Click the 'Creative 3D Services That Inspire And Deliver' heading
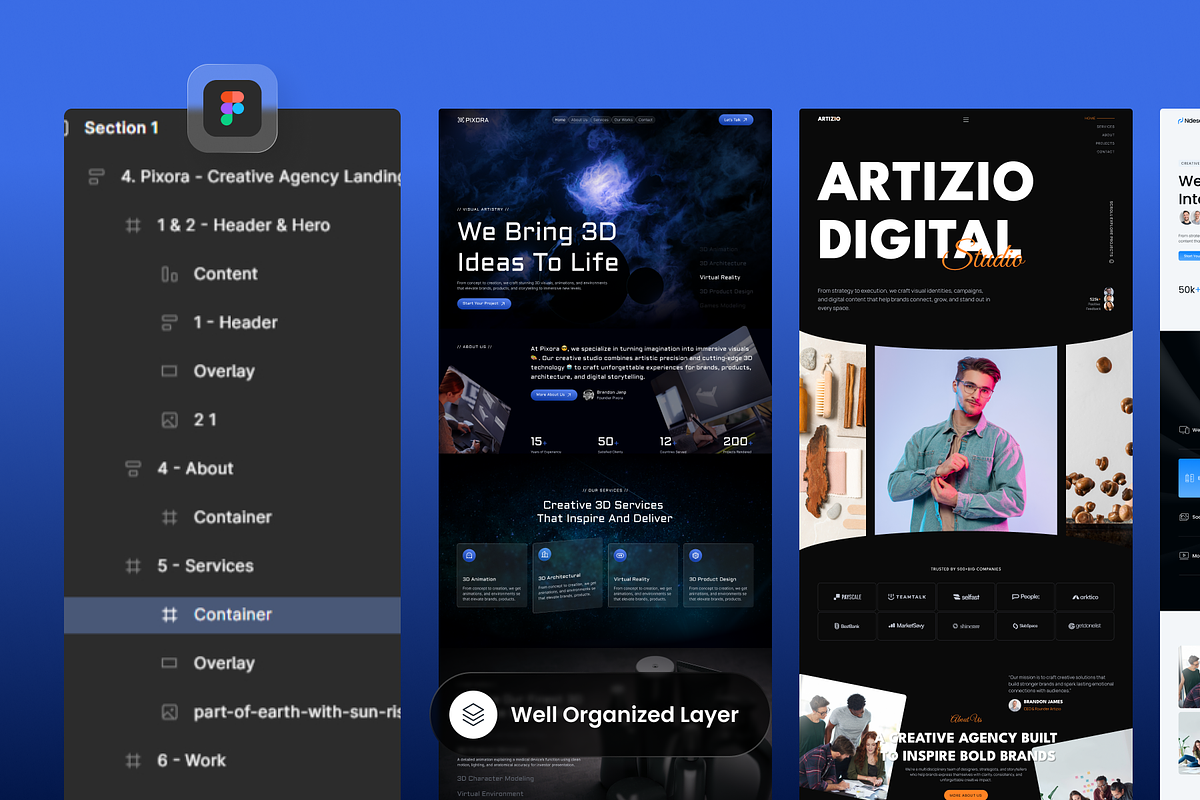1200x800 pixels. click(605, 512)
